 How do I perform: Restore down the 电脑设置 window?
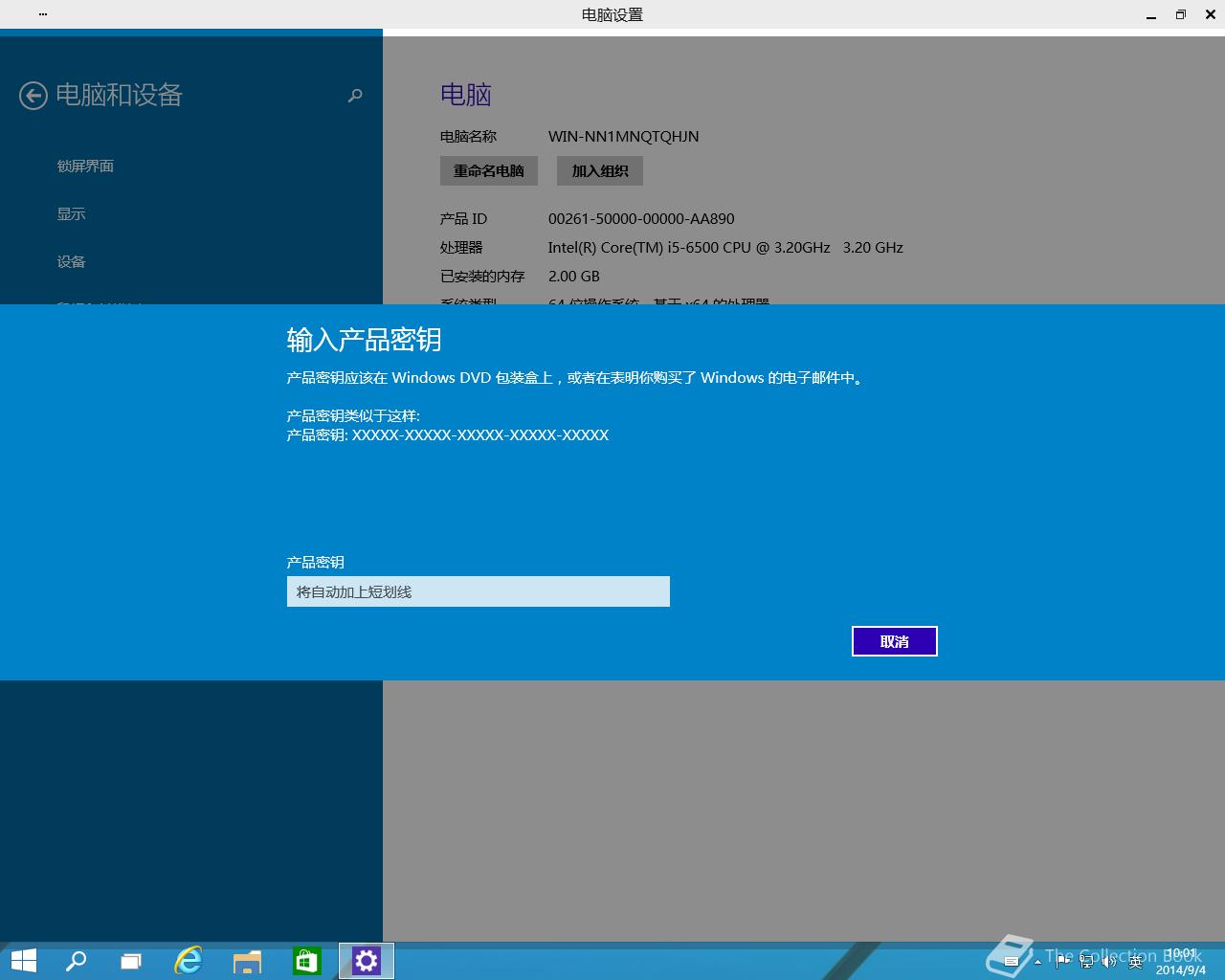1181,14
